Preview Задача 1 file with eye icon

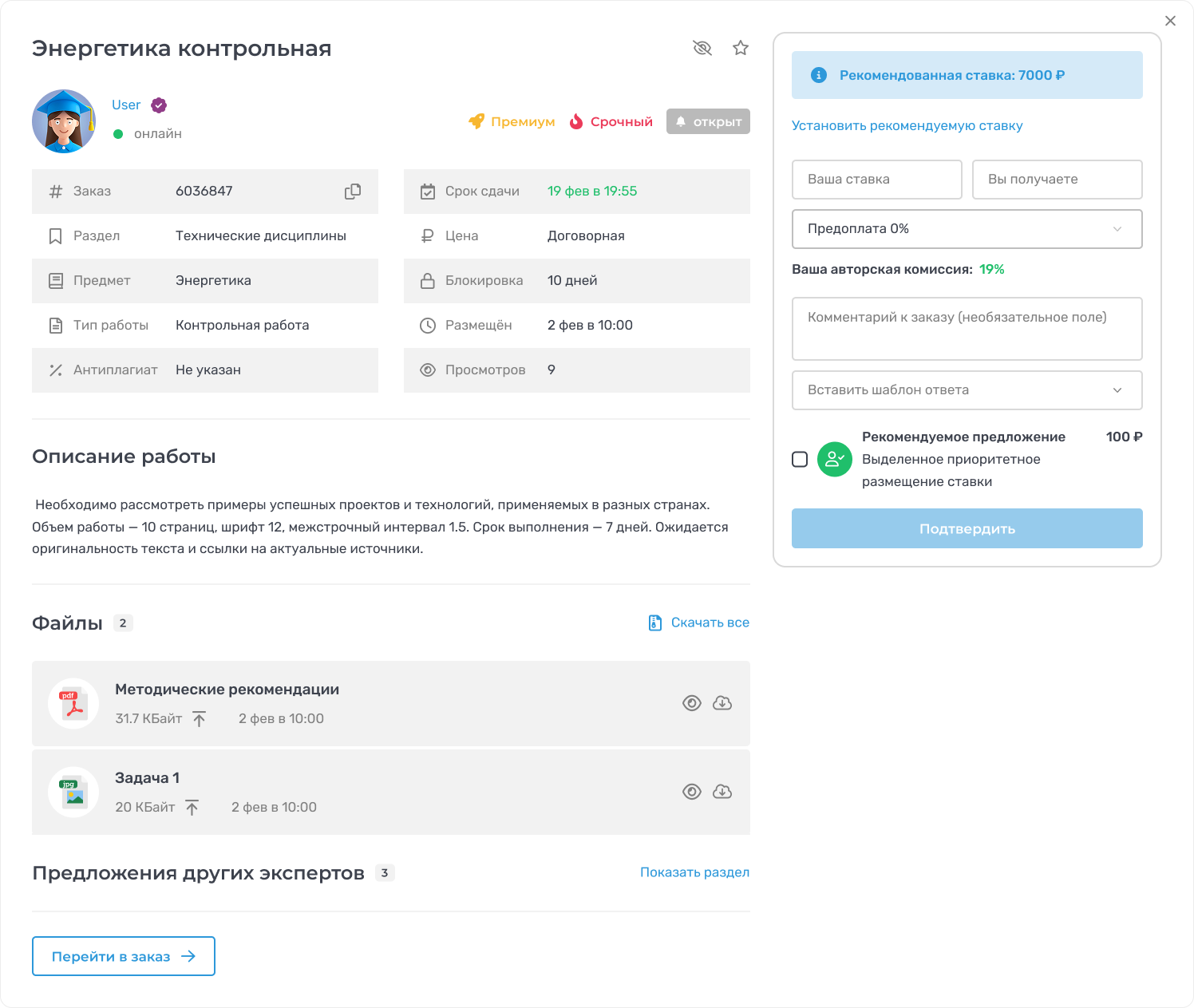692,792
